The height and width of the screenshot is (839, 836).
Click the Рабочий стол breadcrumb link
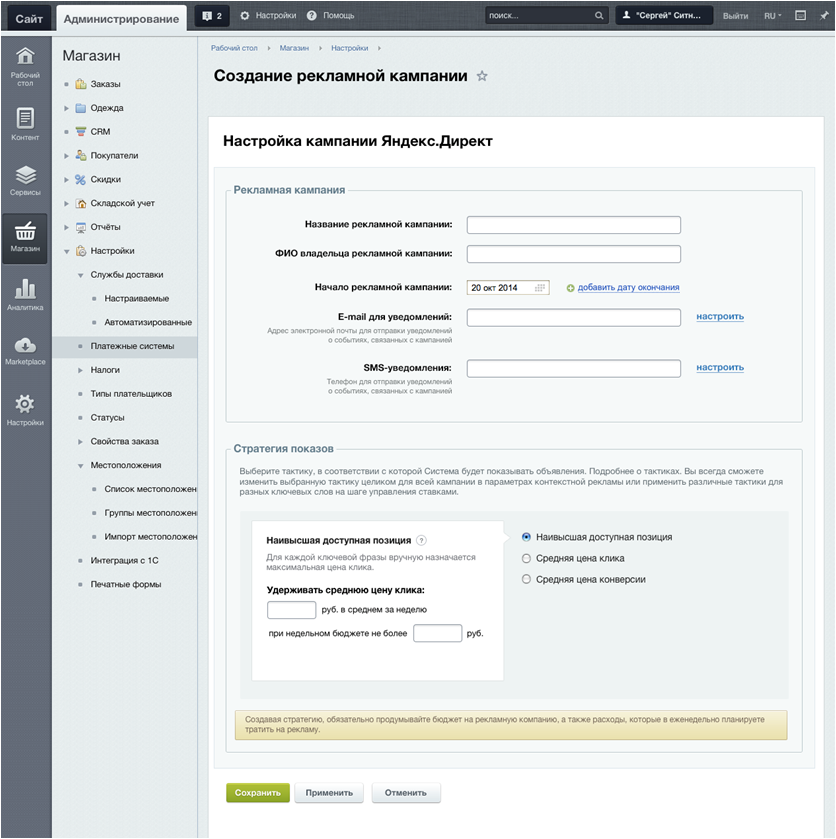(234, 48)
